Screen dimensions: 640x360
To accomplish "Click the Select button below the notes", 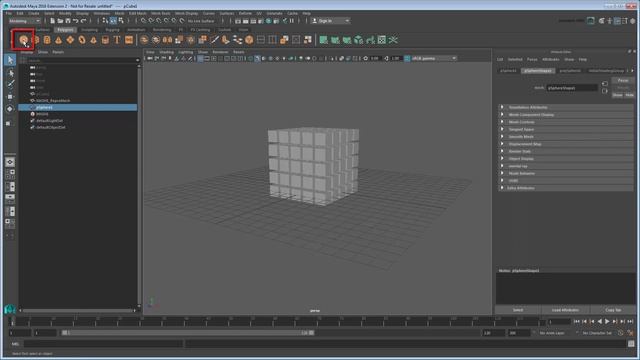I will [x=518, y=310].
